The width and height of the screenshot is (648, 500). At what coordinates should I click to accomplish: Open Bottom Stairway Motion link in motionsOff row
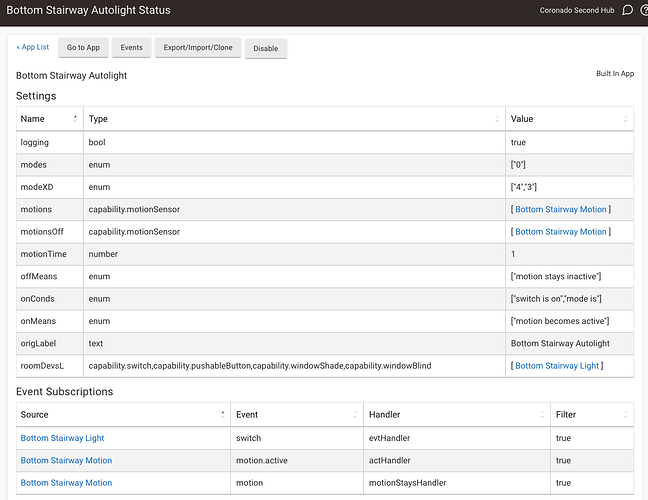pos(561,231)
